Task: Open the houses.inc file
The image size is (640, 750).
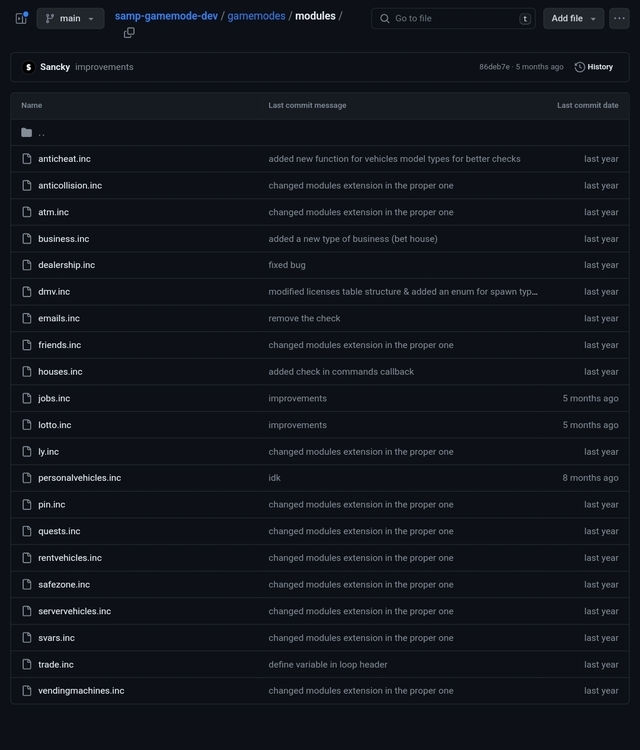Action: pyautogui.click(x=60, y=372)
